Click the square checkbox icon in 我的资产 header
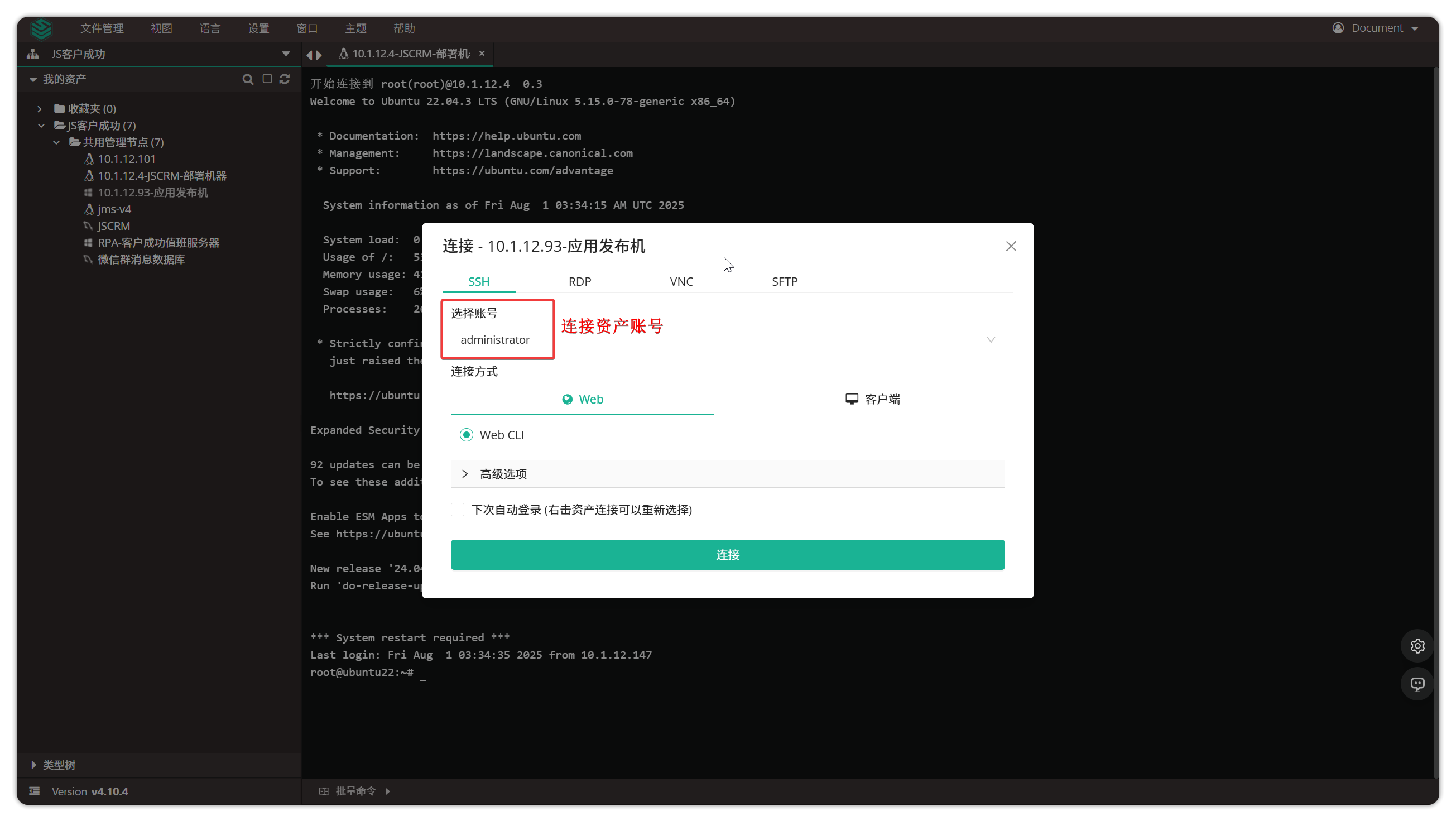This screenshot has width=1456, height=816. (267, 79)
